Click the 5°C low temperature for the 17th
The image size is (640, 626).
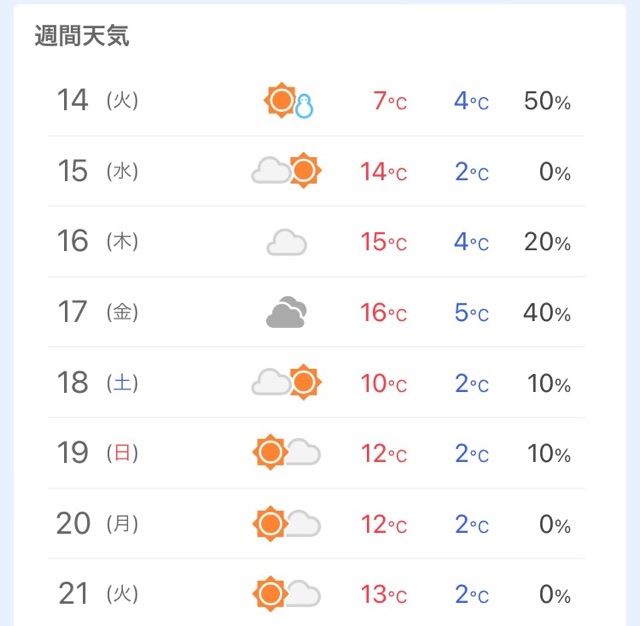(x=472, y=313)
